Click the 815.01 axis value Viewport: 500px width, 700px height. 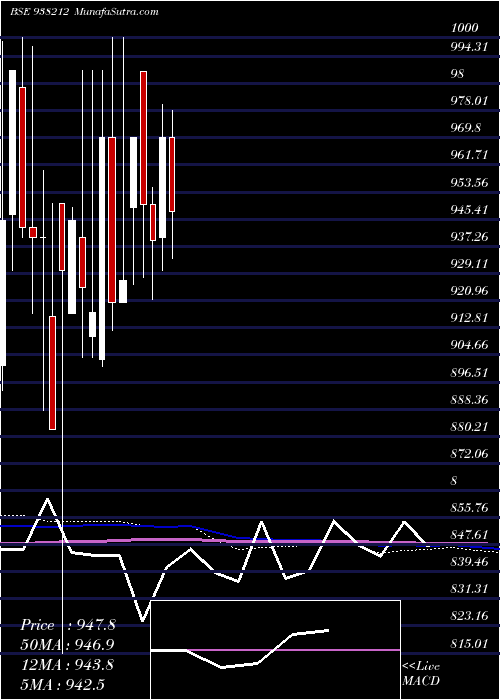coord(469,644)
